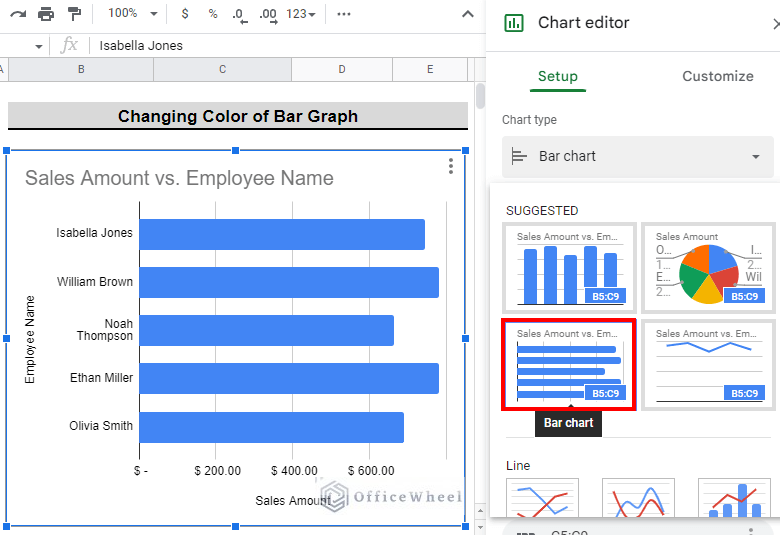Click the Isabella Jones bar in the chart
Viewport: 780px width, 535px height.
pyautogui.click(x=282, y=234)
